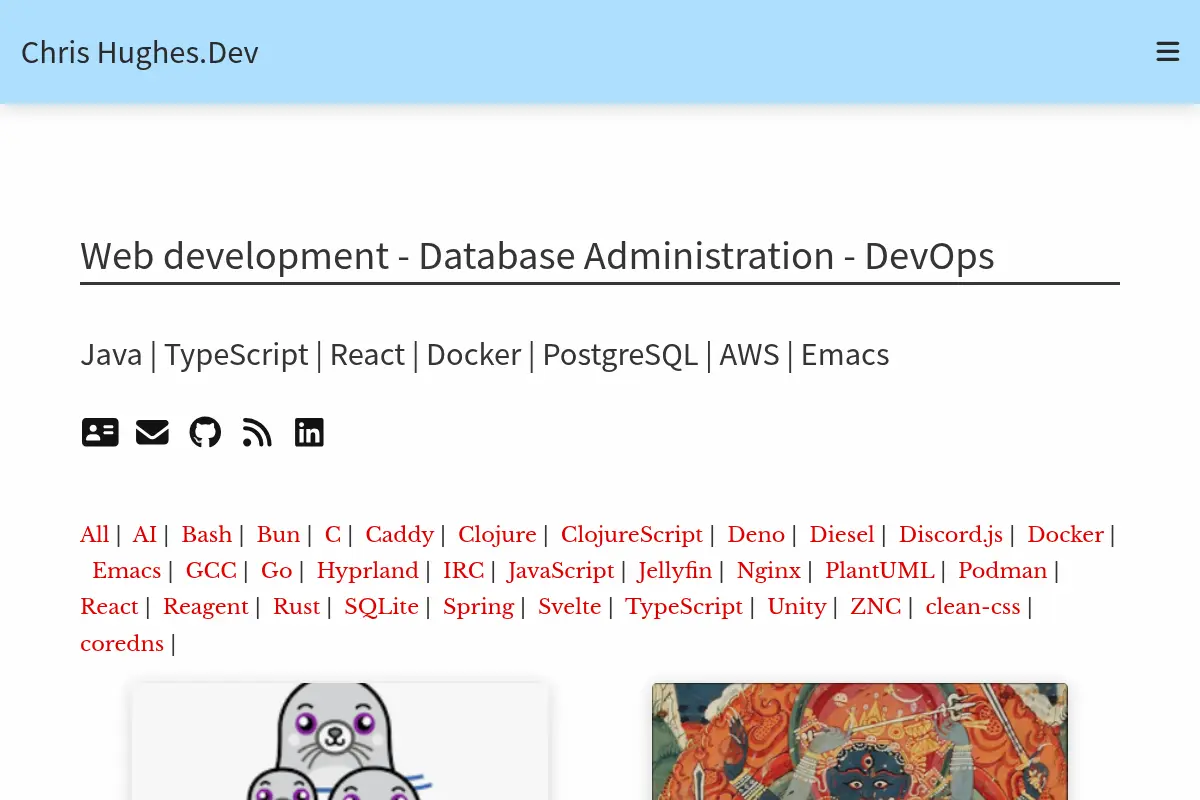Filter by Docker tag link

point(1065,534)
